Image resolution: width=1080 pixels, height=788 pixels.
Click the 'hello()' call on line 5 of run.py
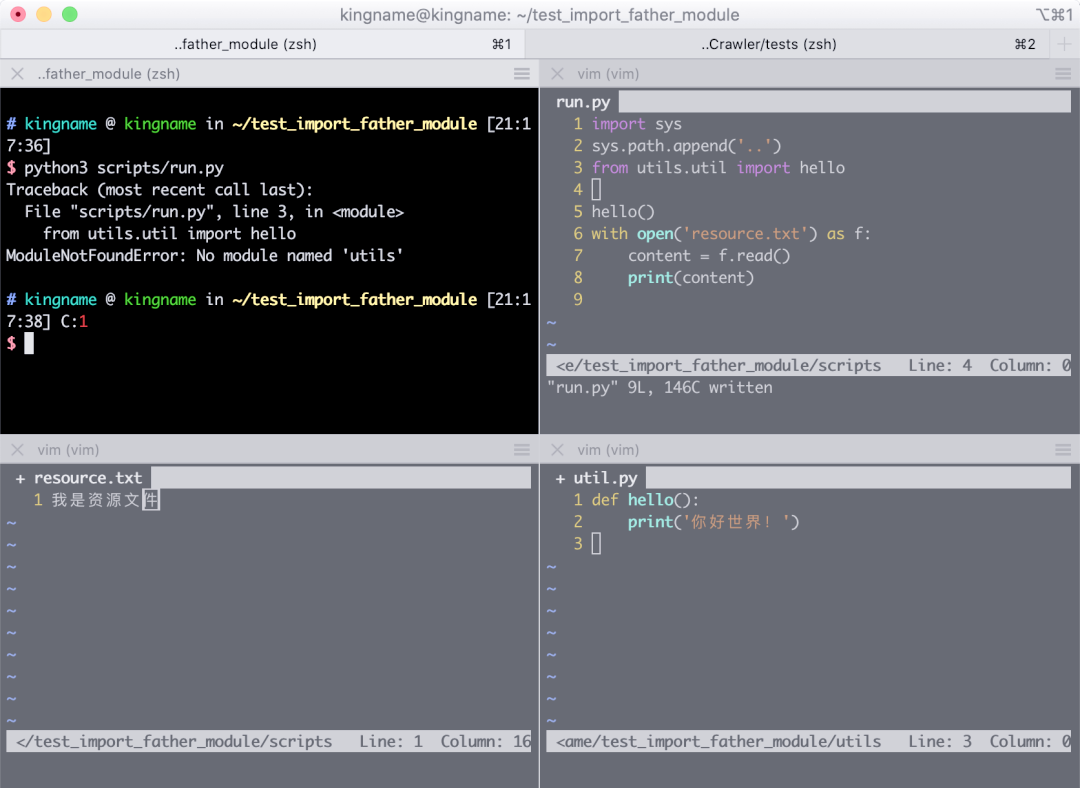(623, 212)
